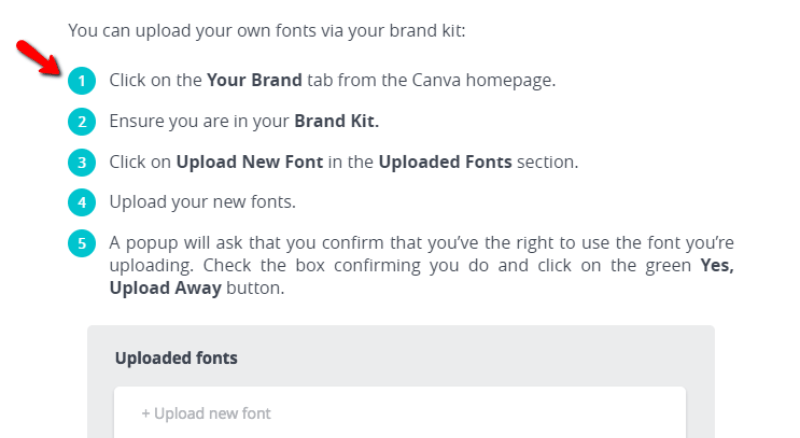Click the intro sentence about your brand kit
This screenshot has width=800, height=438.
click(267, 30)
